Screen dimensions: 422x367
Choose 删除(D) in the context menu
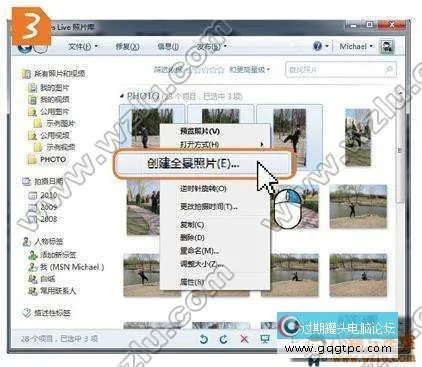coord(192,238)
